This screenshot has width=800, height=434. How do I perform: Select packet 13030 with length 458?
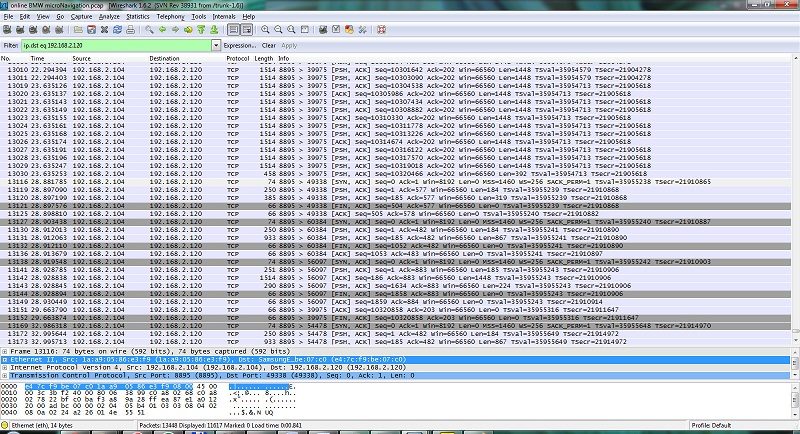(395, 173)
